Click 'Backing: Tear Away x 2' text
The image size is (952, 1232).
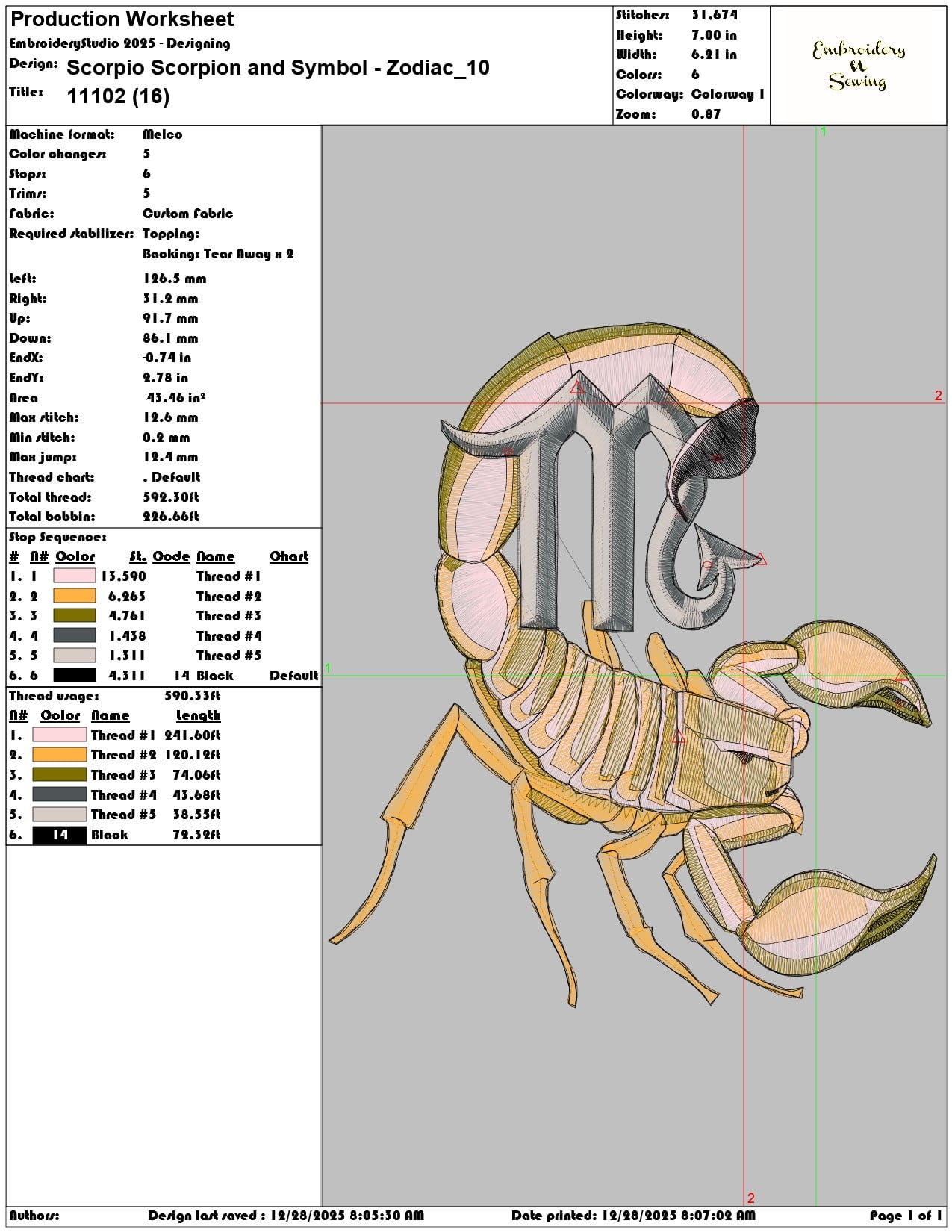pyautogui.click(x=218, y=254)
